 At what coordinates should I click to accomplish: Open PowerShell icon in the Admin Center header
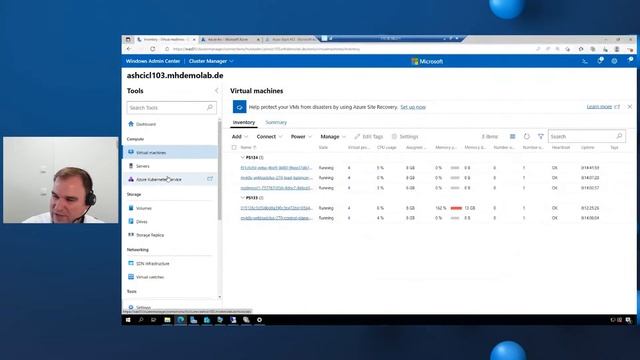coord(585,61)
